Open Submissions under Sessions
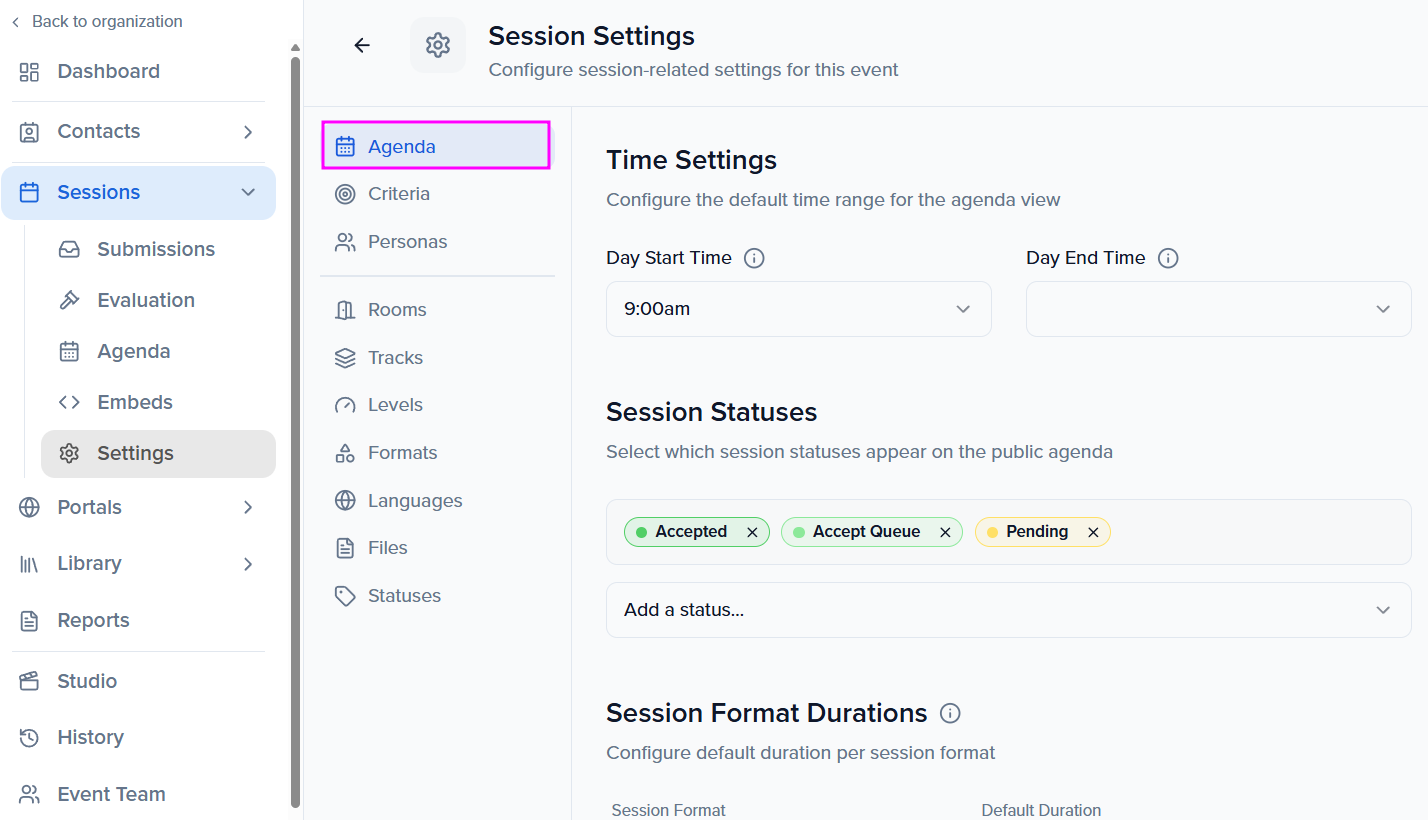The image size is (1428, 820). point(158,249)
